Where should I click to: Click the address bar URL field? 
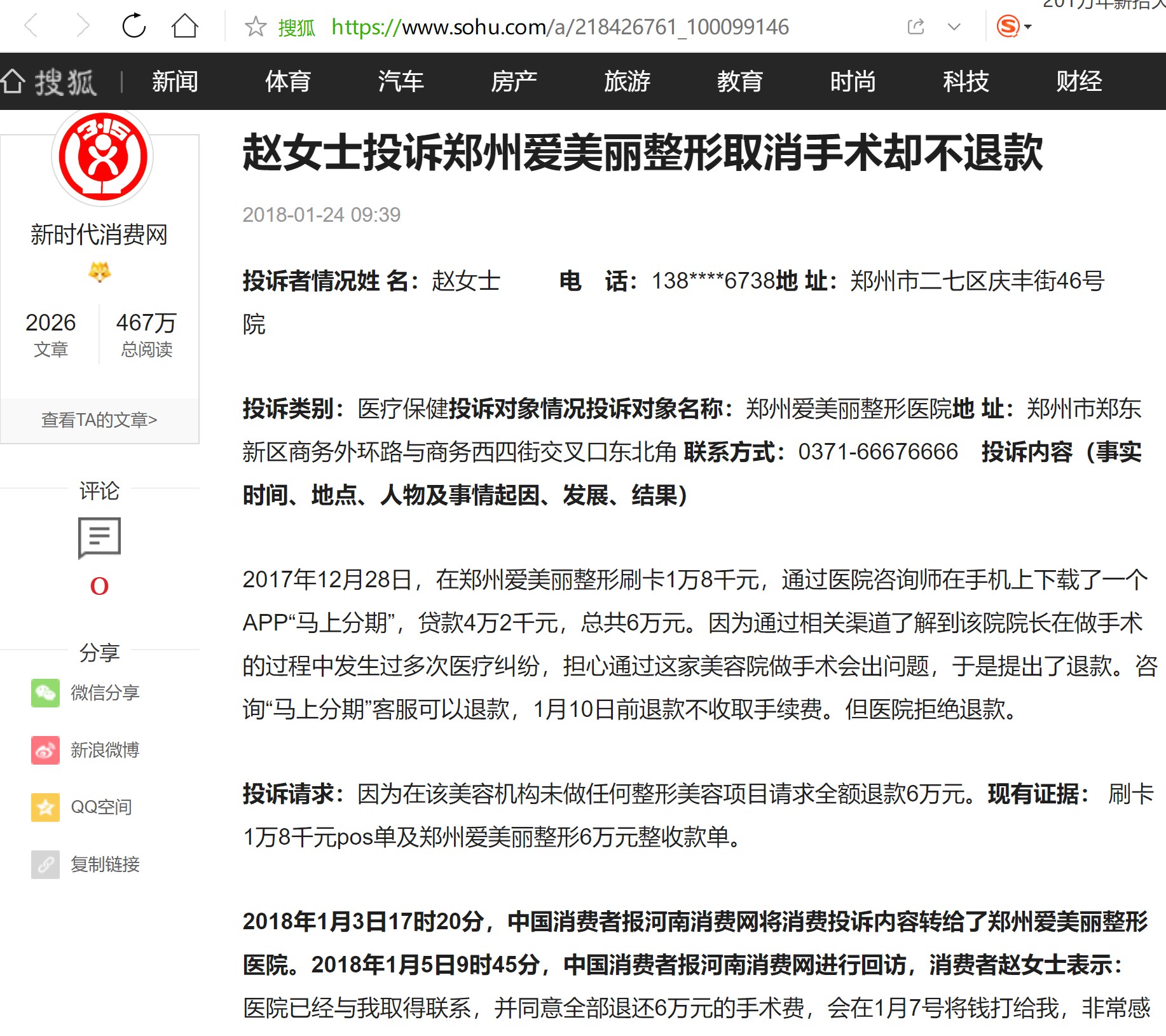coord(560,27)
